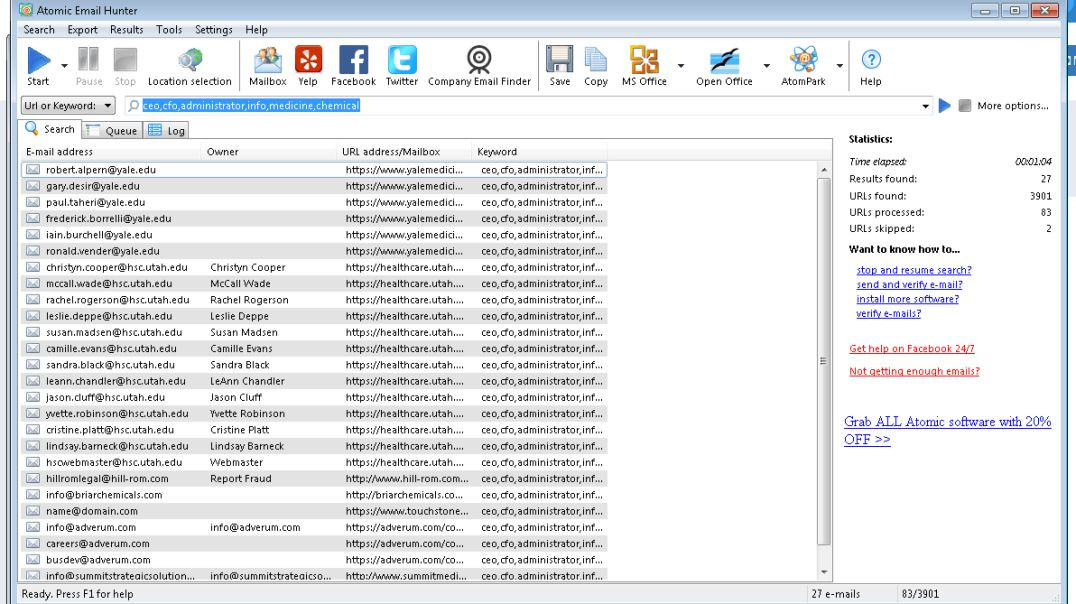Viewport: 1076px width, 604px height.
Task: Sort by the Keyword column header
Action: (539, 152)
